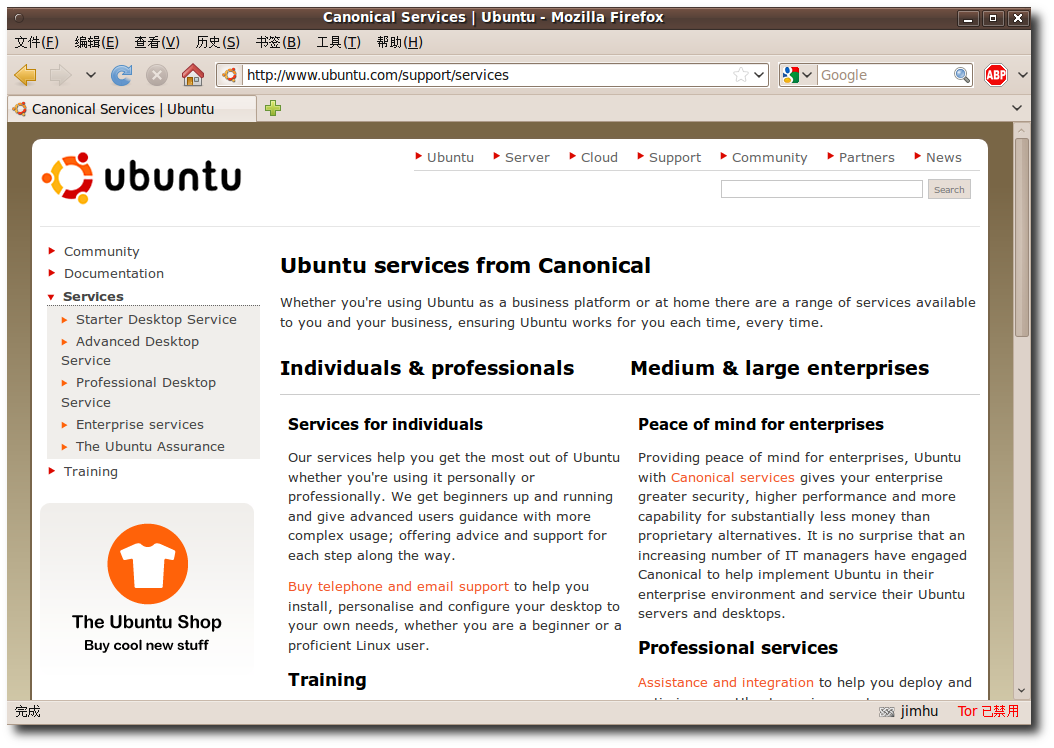1054x748 pixels.
Task: Follow the Canonical services inline link
Action: (x=733, y=478)
